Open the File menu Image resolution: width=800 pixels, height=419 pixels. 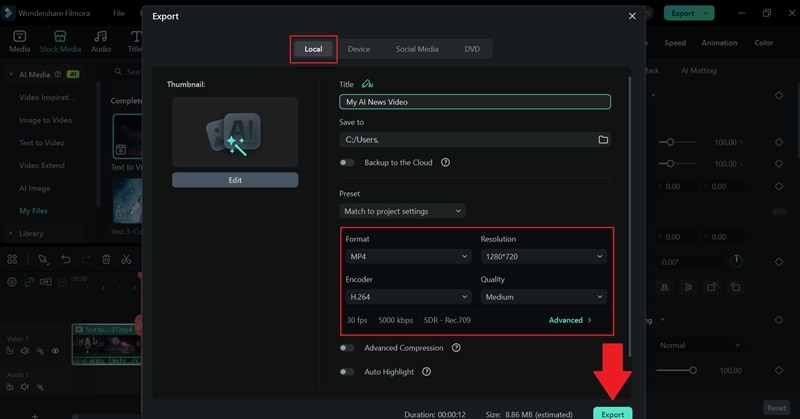[119, 13]
